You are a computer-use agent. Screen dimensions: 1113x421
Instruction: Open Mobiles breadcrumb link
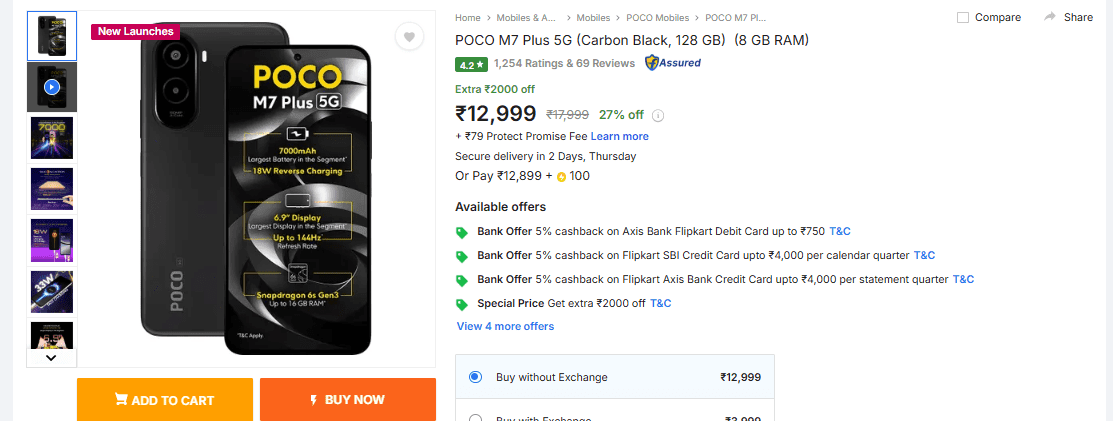pos(593,17)
